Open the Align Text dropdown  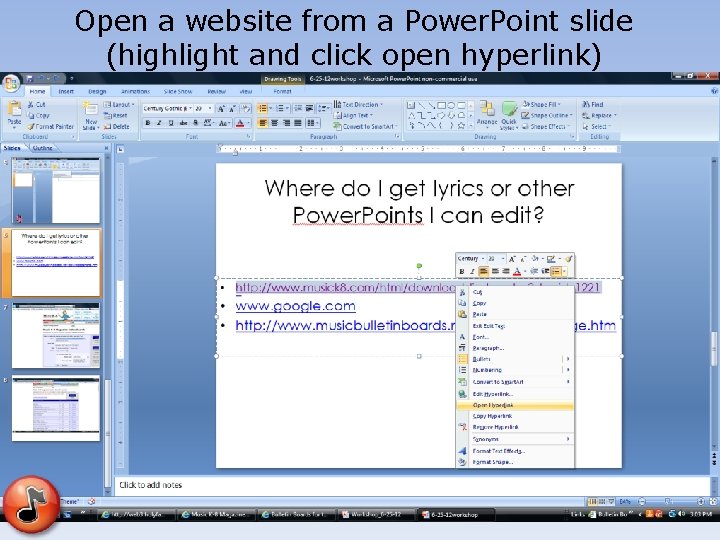click(353, 115)
